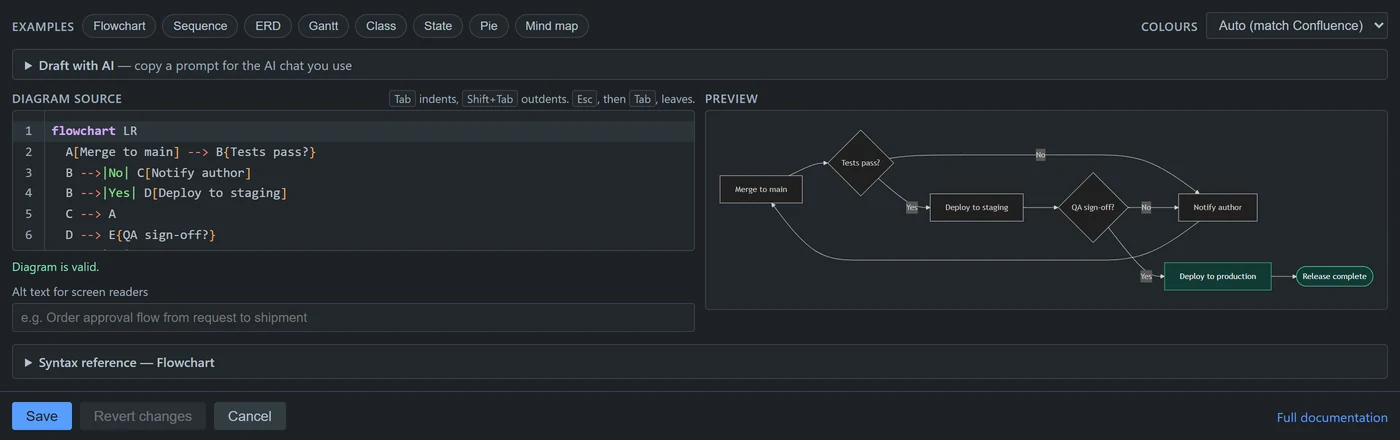Click the 'Release complete' preview node
This screenshot has height=440, width=1400.
[1334, 276]
